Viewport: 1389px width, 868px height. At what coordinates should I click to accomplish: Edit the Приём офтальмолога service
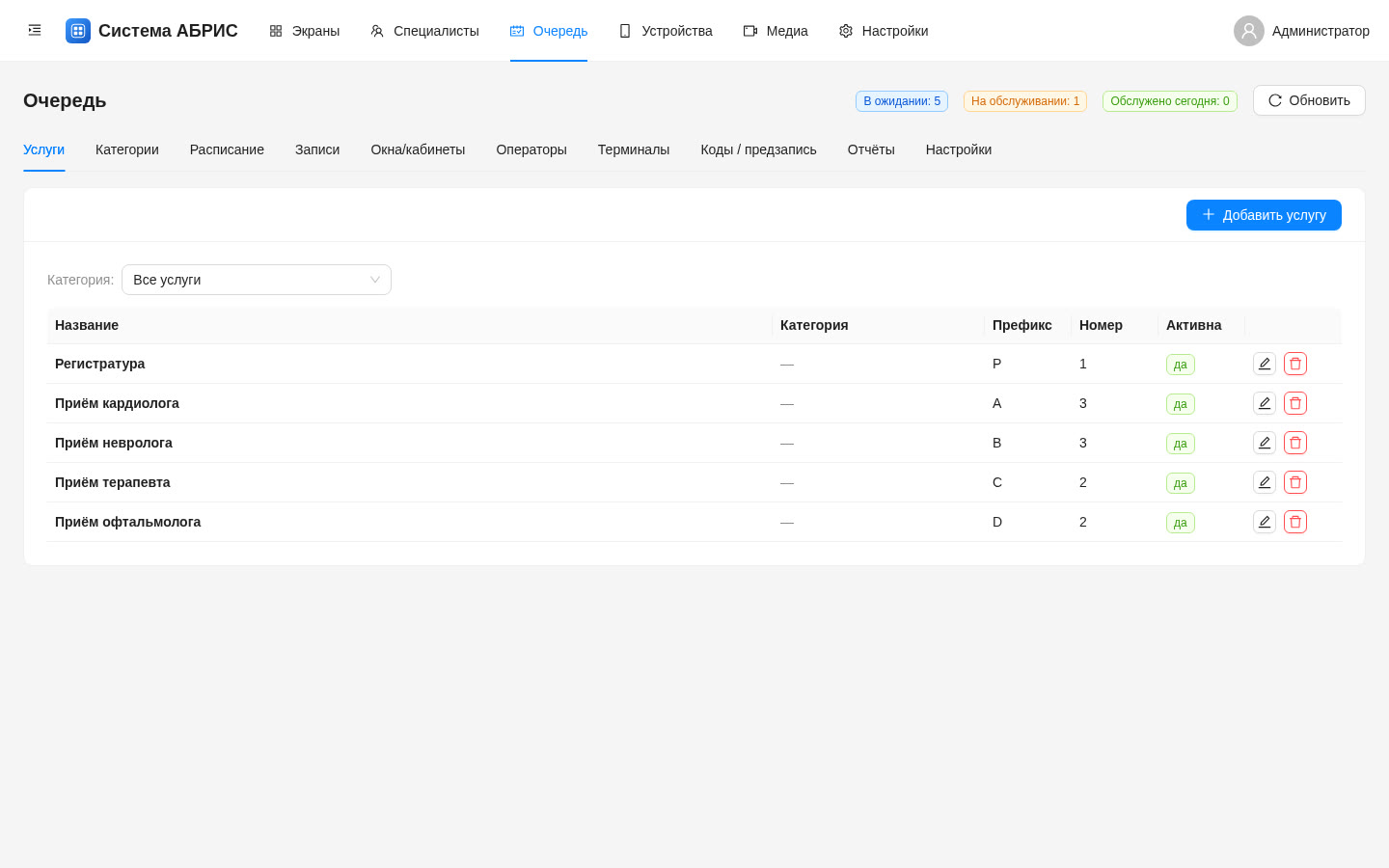pyautogui.click(x=1265, y=522)
